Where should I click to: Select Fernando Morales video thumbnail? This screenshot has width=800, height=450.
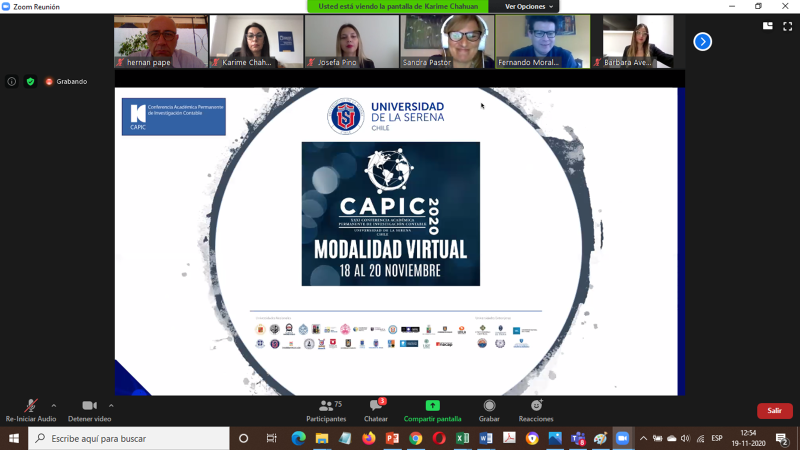tap(542, 41)
